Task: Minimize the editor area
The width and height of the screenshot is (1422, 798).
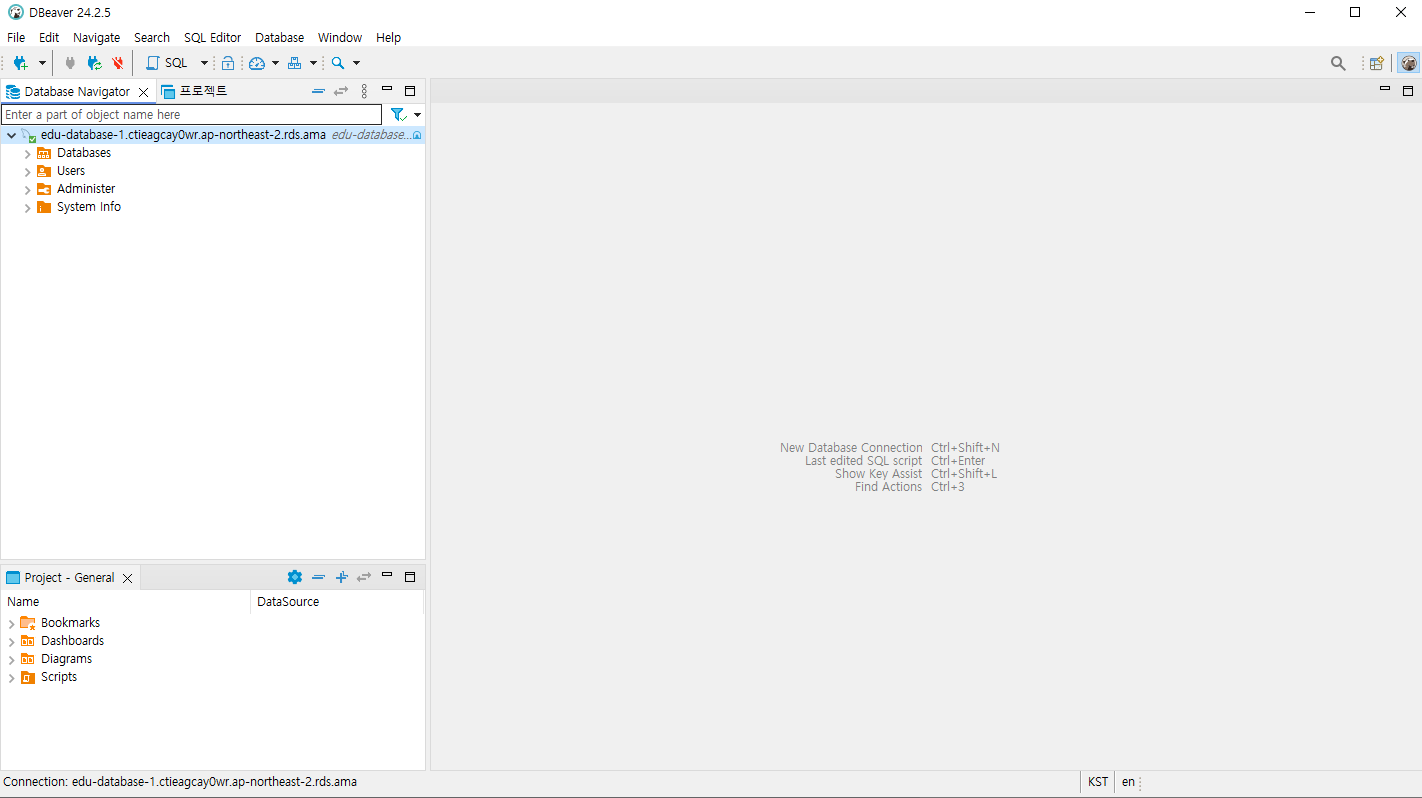Action: point(1385,90)
